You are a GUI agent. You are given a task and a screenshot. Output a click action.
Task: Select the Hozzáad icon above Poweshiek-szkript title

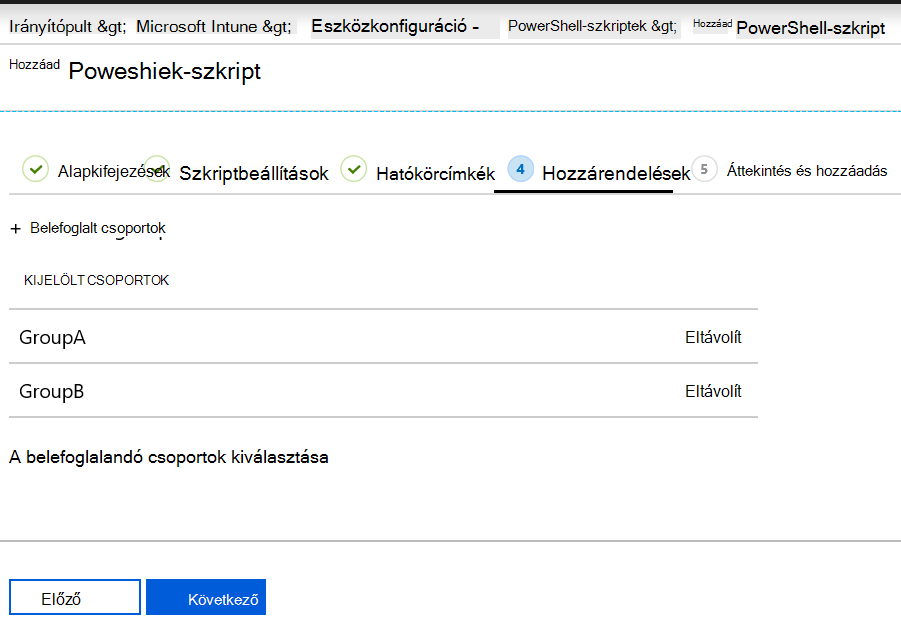point(33,64)
